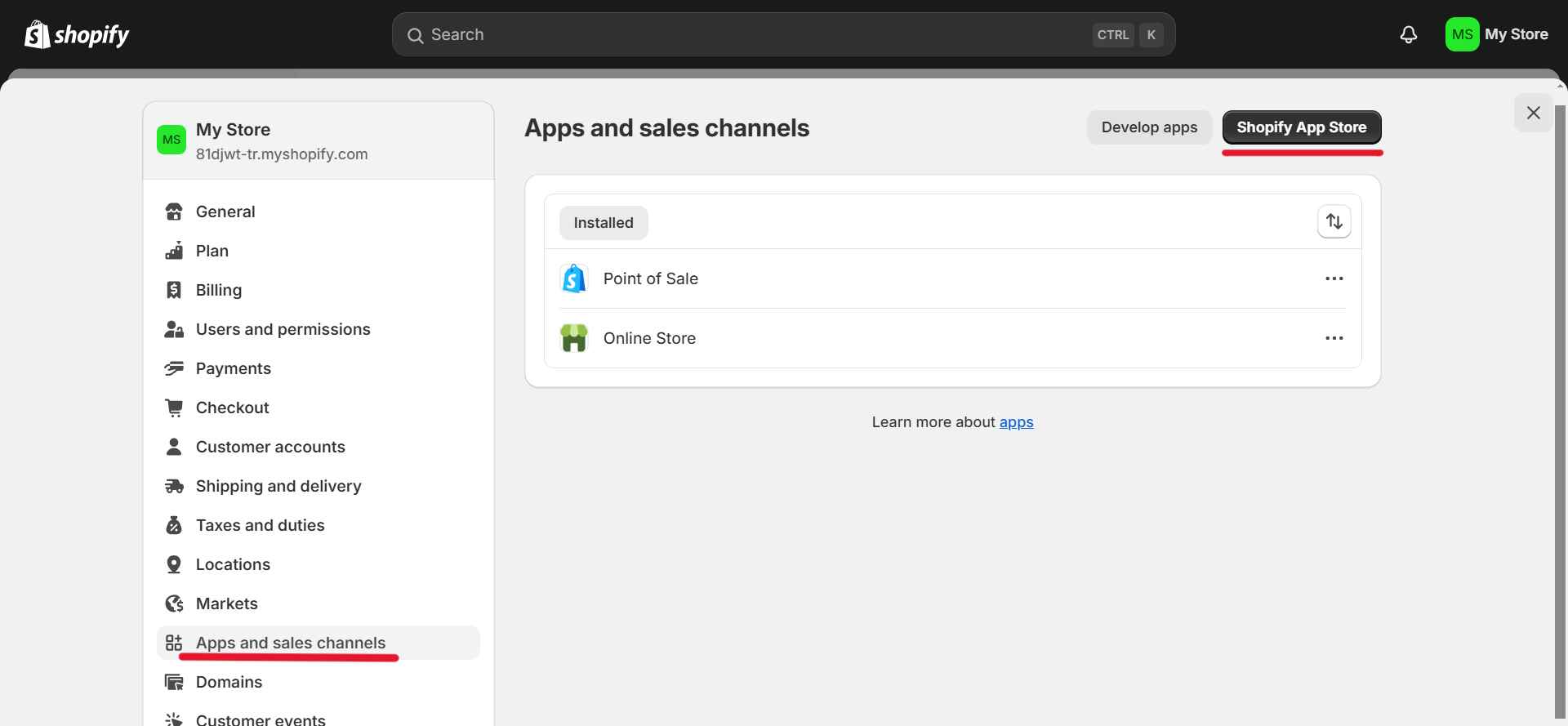Screen dimensions: 1568x726
Task: Open the My Store account menu
Action: click(1497, 34)
